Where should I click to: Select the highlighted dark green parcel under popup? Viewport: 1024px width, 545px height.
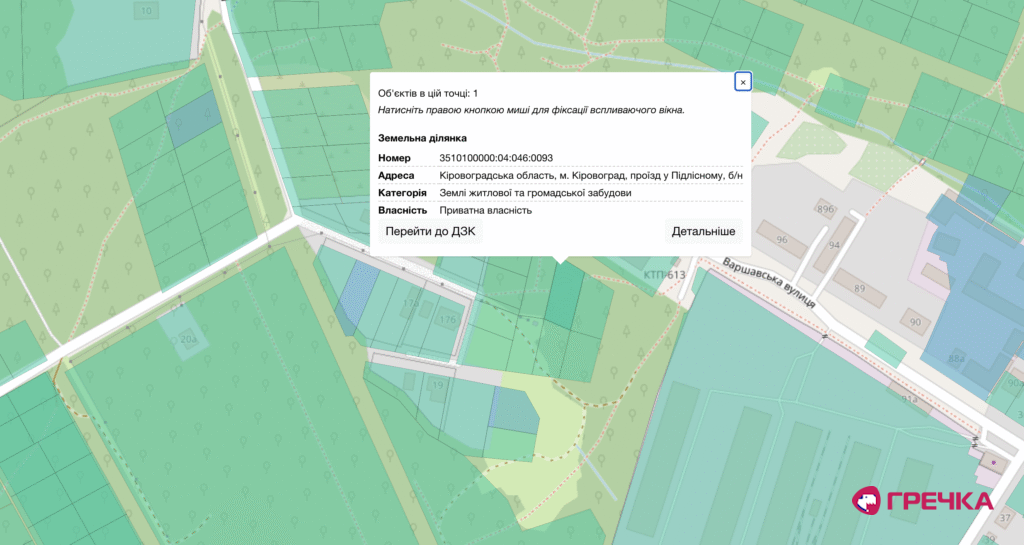(x=565, y=295)
